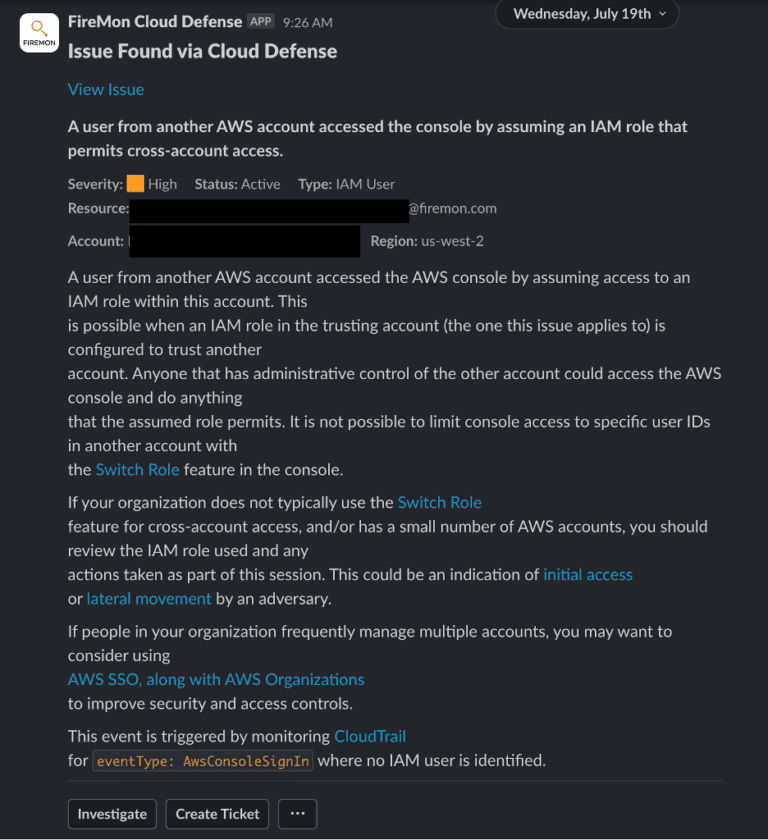
Task: Open the View Issue link
Action: coord(105,89)
